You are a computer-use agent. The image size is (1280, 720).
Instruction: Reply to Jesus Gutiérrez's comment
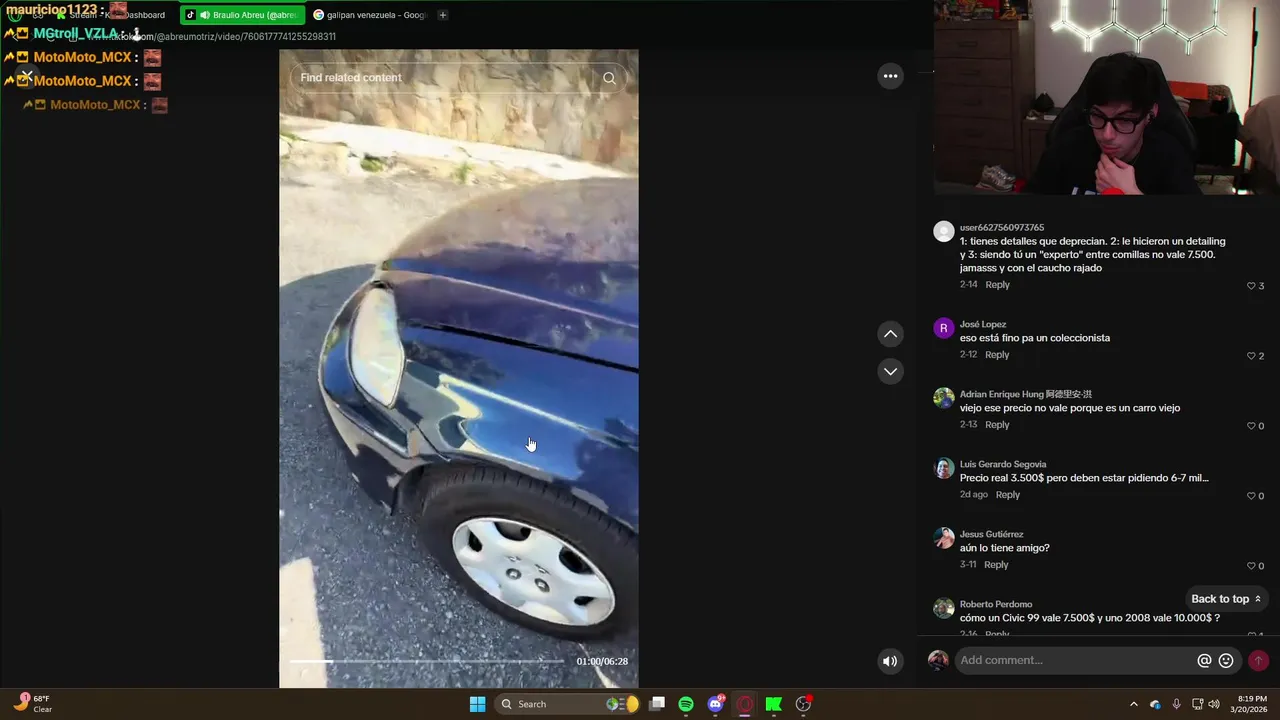tap(996, 565)
